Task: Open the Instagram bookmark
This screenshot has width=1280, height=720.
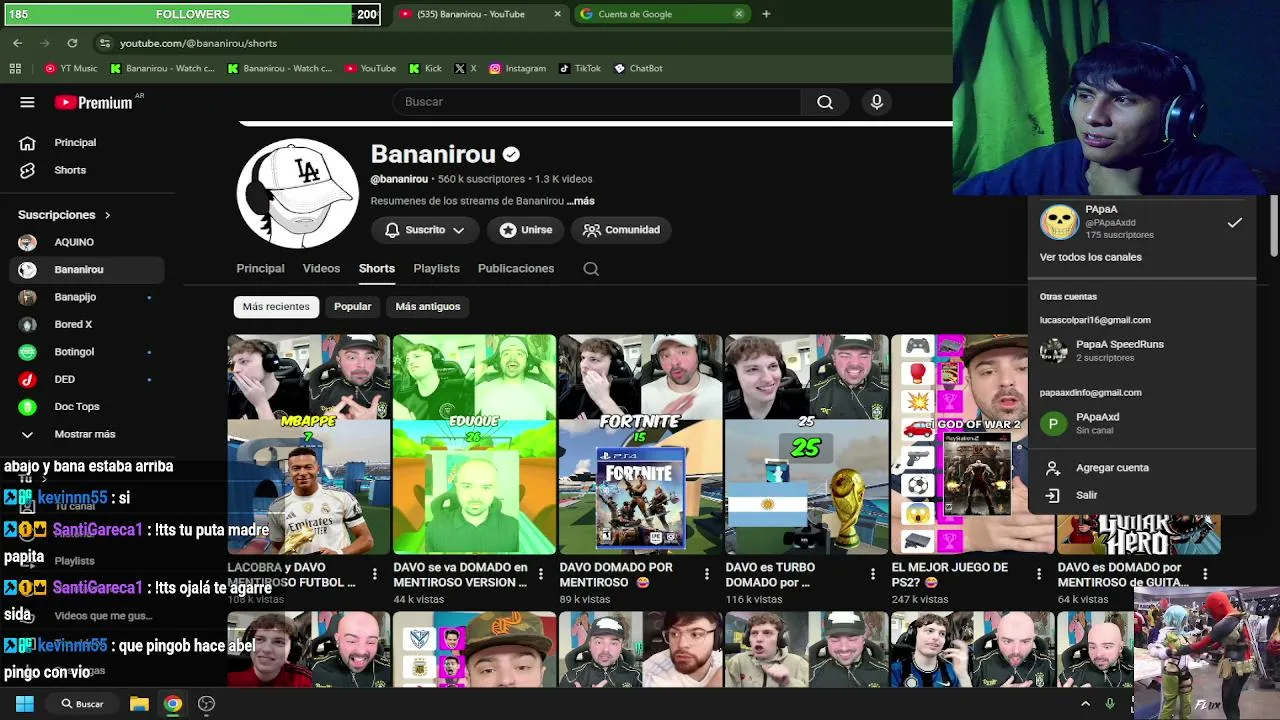Action: [x=517, y=68]
